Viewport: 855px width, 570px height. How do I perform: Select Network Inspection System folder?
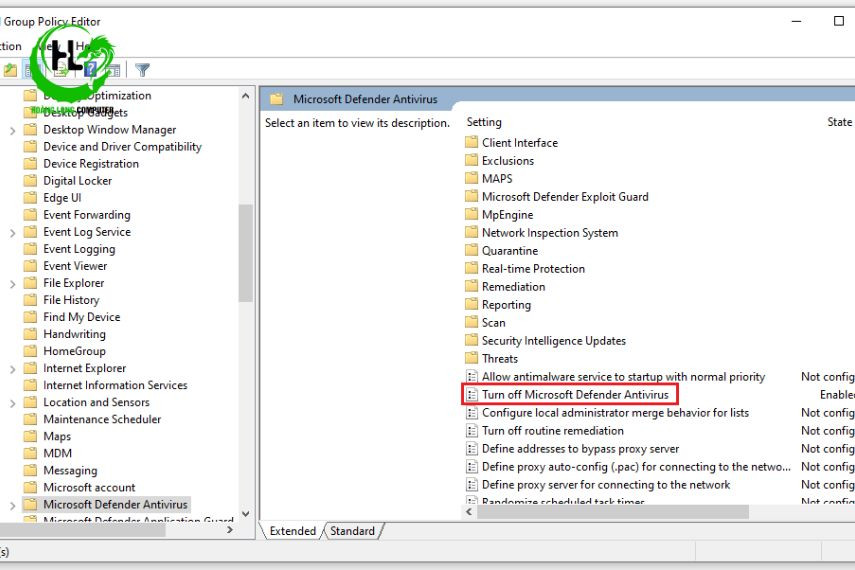tap(550, 232)
